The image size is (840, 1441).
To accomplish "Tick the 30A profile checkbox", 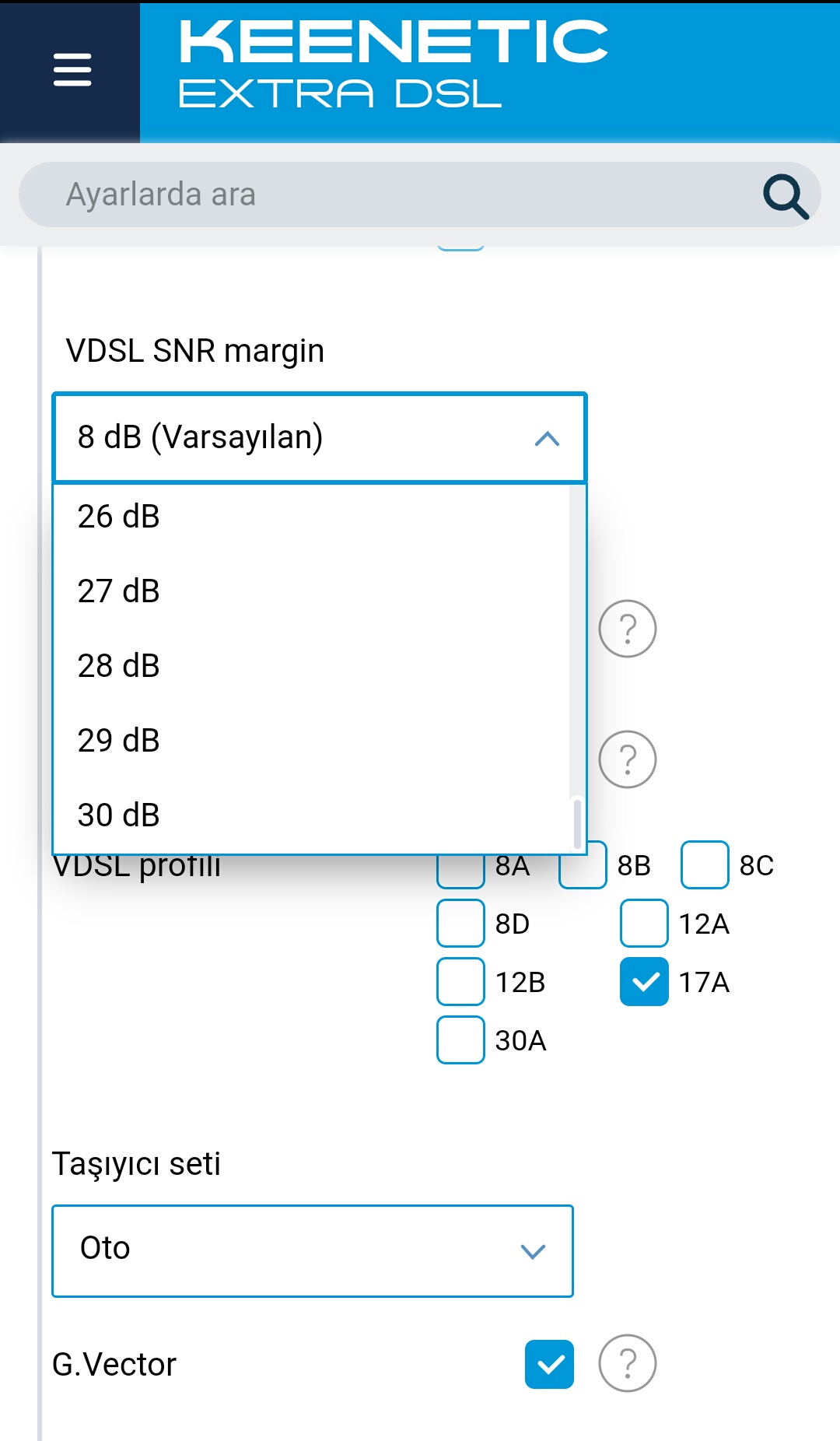I will click(460, 1040).
